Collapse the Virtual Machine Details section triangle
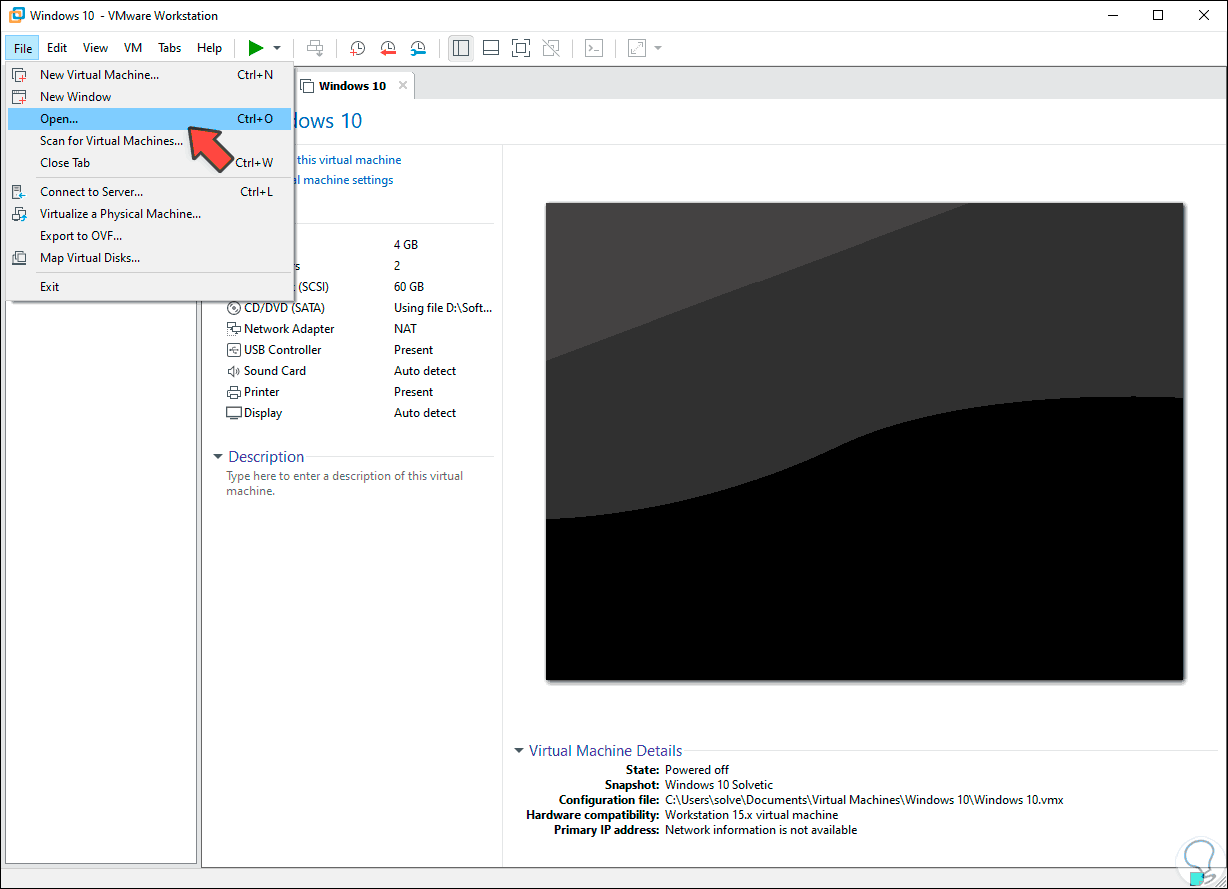 [x=519, y=751]
